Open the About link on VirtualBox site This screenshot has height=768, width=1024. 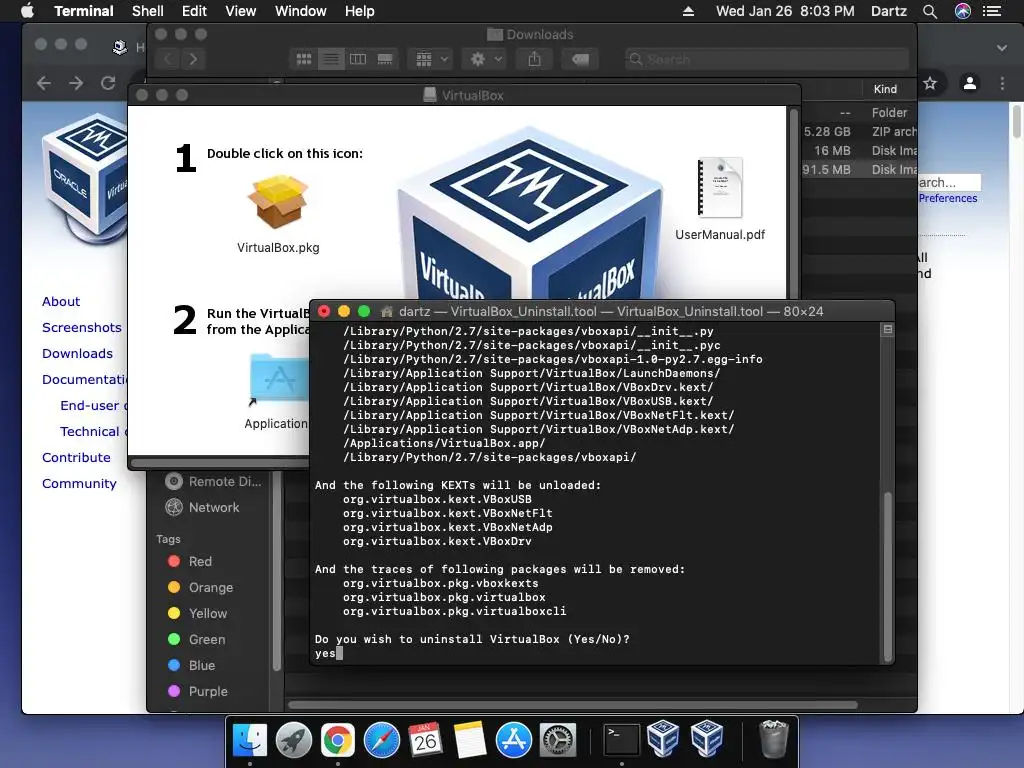click(61, 302)
